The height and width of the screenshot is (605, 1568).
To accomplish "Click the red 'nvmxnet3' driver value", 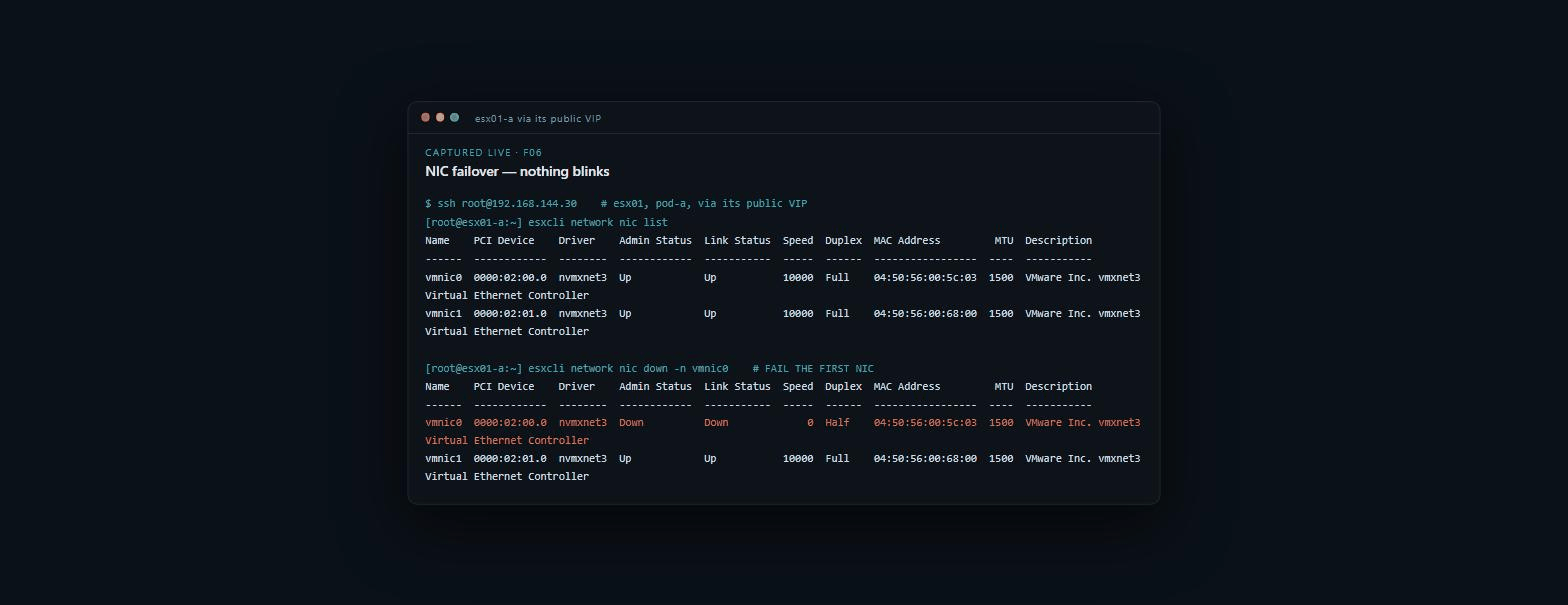I will click(582, 422).
